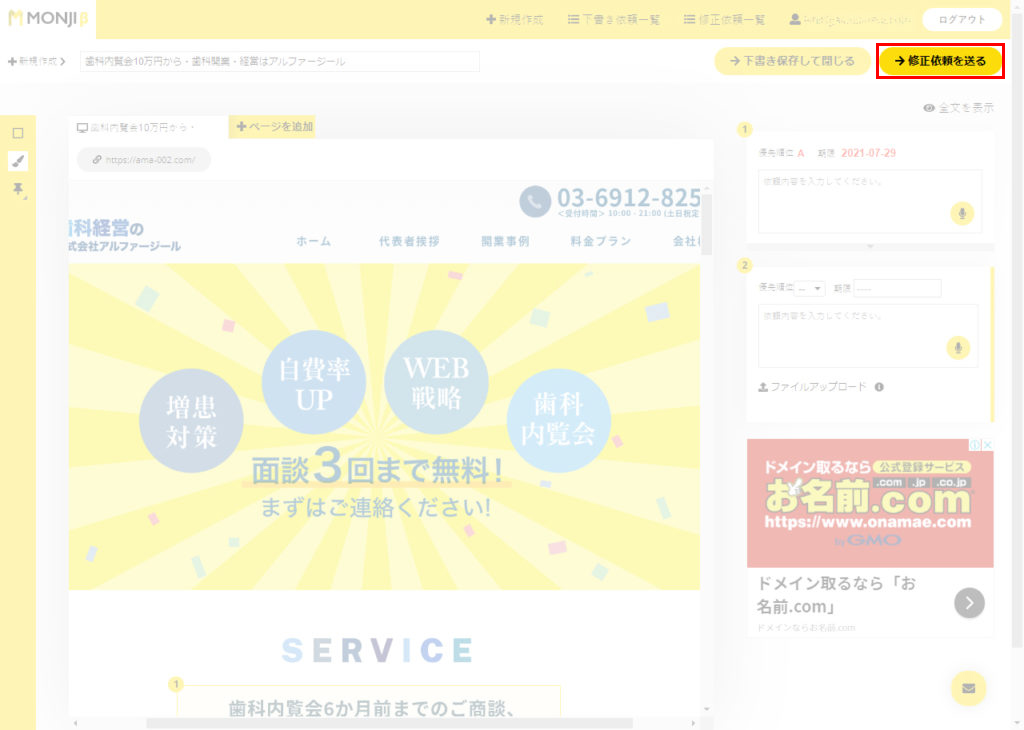The height and width of the screenshot is (730, 1024).
Task: Open 下書き依頼一覧 in the top menu
Action: [611, 19]
